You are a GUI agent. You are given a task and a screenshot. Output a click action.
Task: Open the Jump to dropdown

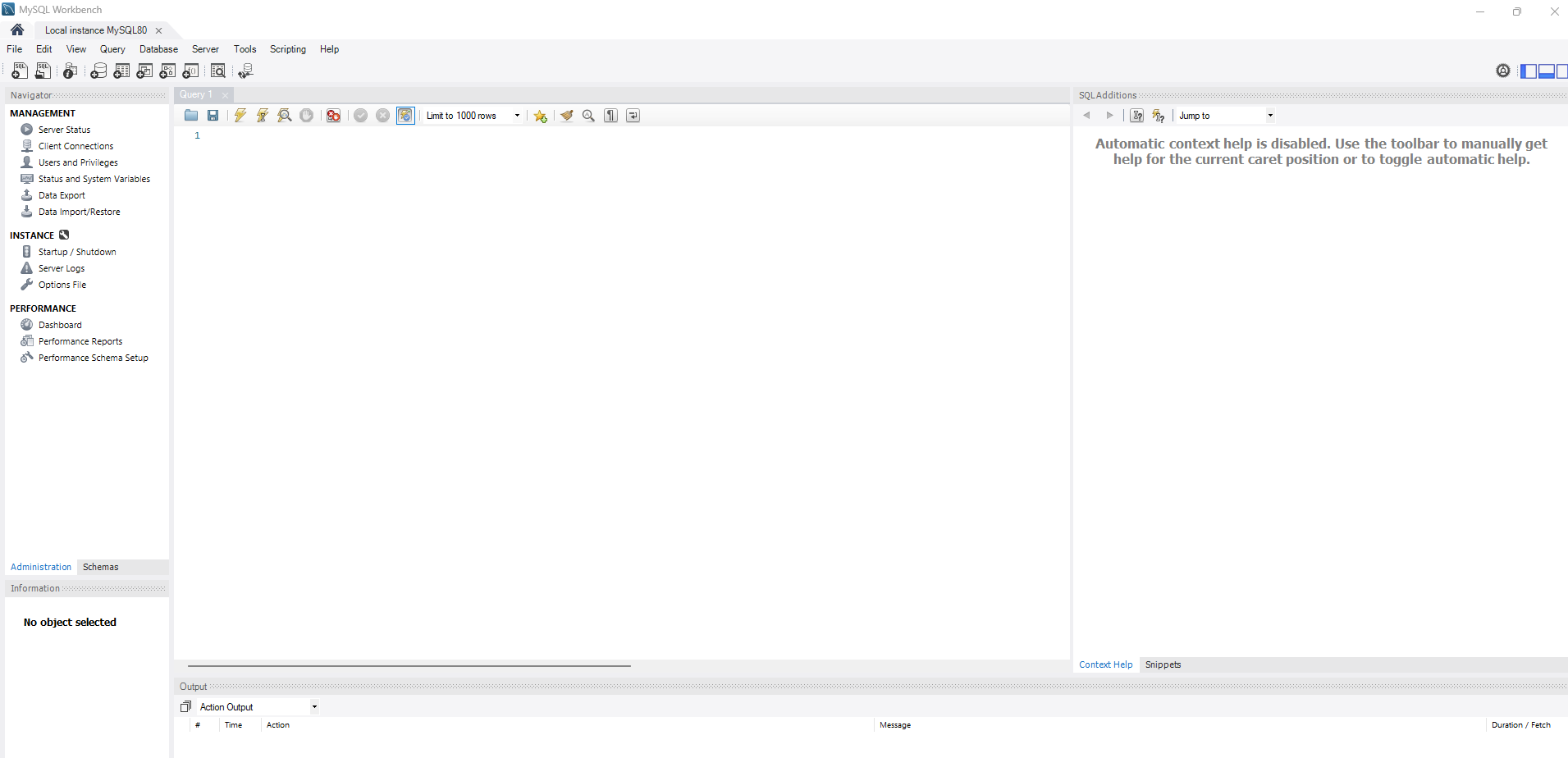pos(1226,116)
